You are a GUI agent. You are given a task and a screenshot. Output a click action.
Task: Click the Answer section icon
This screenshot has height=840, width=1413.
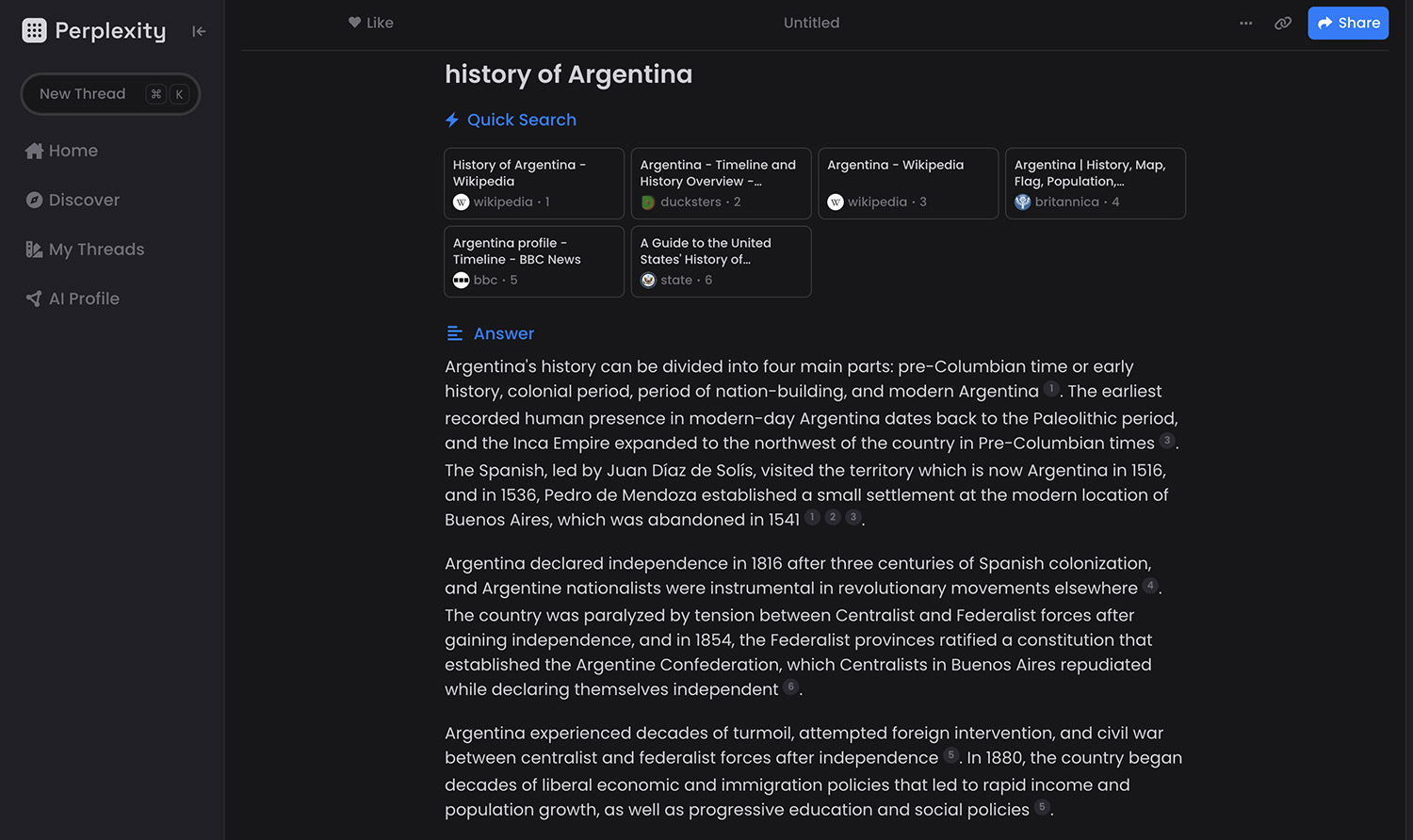coord(454,333)
